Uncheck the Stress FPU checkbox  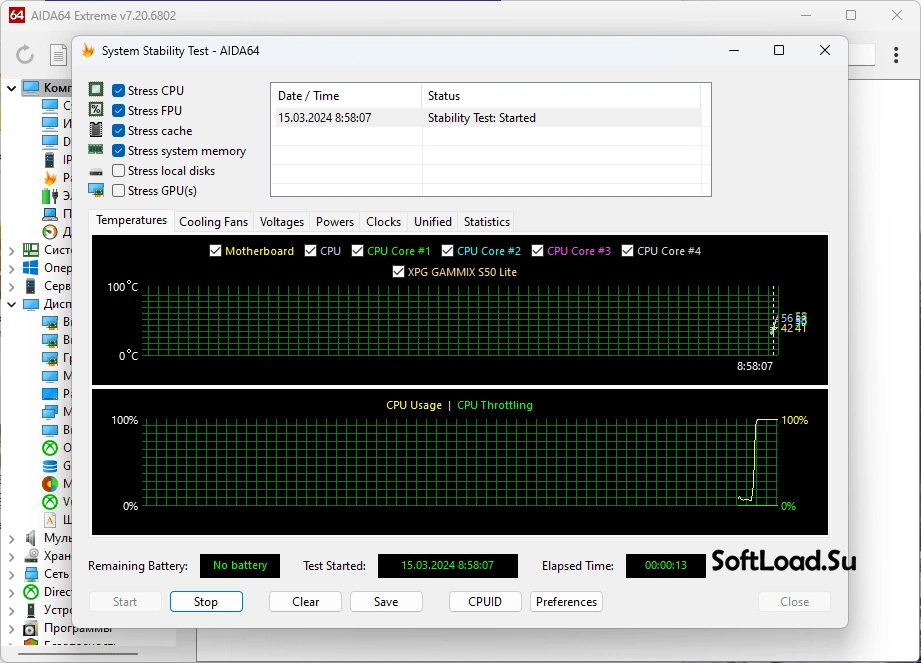coord(118,110)
